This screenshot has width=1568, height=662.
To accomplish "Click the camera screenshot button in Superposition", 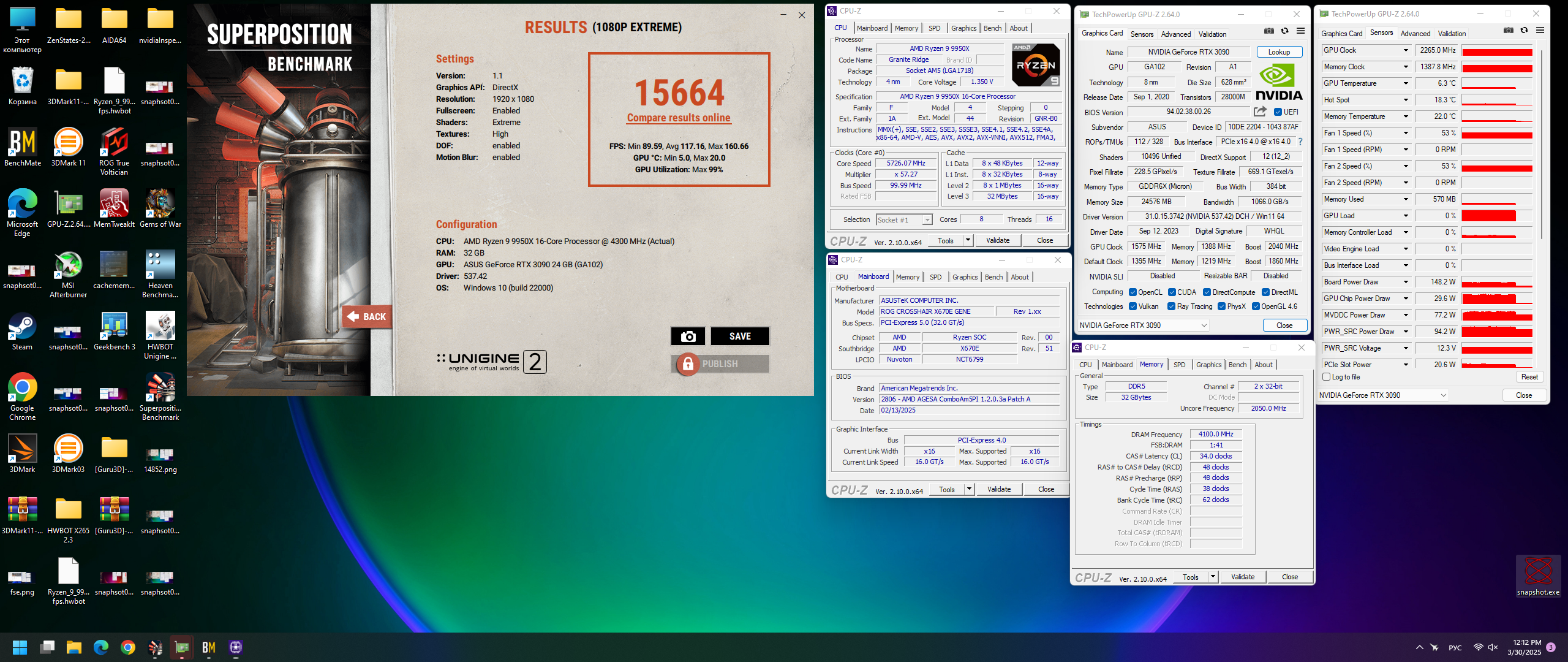I will click(x=688, y=336).
